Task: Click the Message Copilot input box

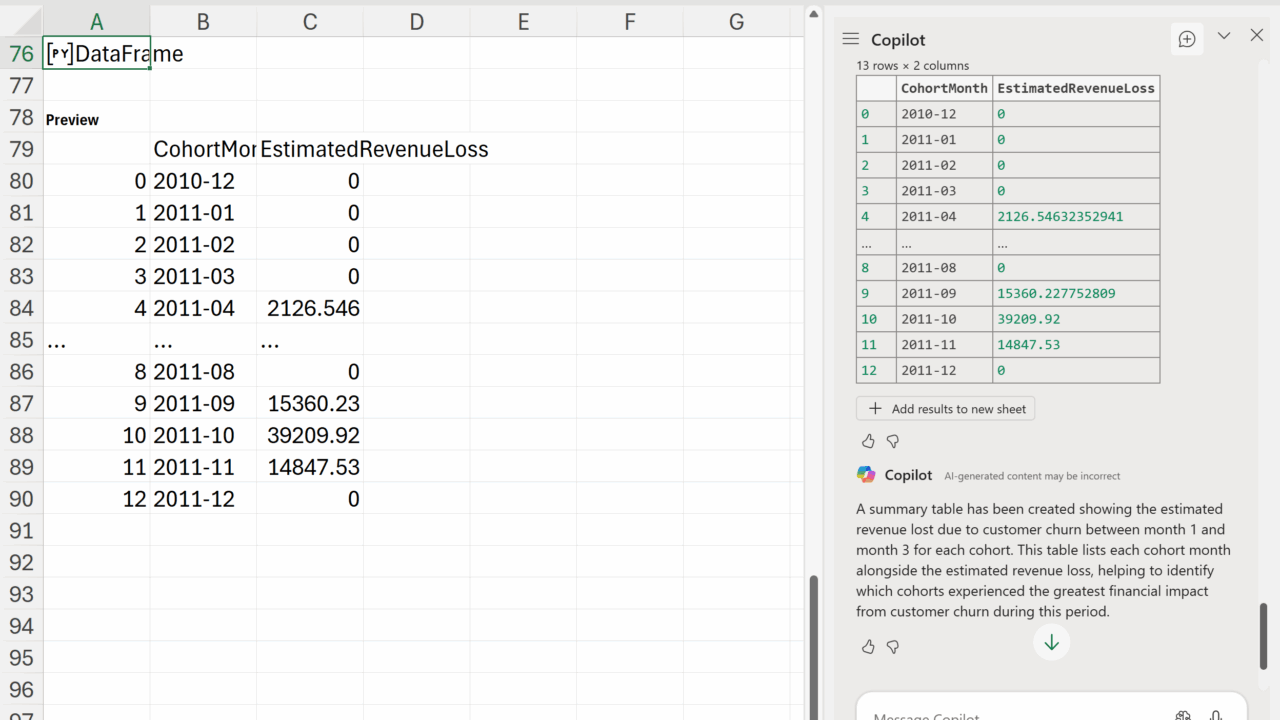Action: click(x=1010, y=713)
